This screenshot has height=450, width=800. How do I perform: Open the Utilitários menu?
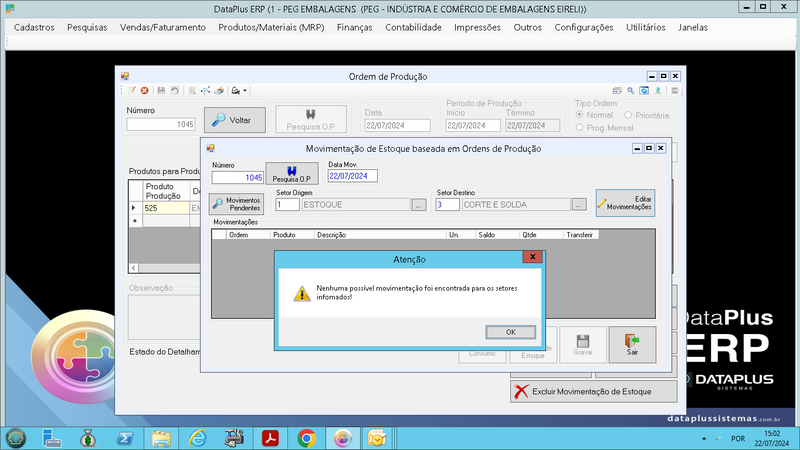(x=646, y=28)
